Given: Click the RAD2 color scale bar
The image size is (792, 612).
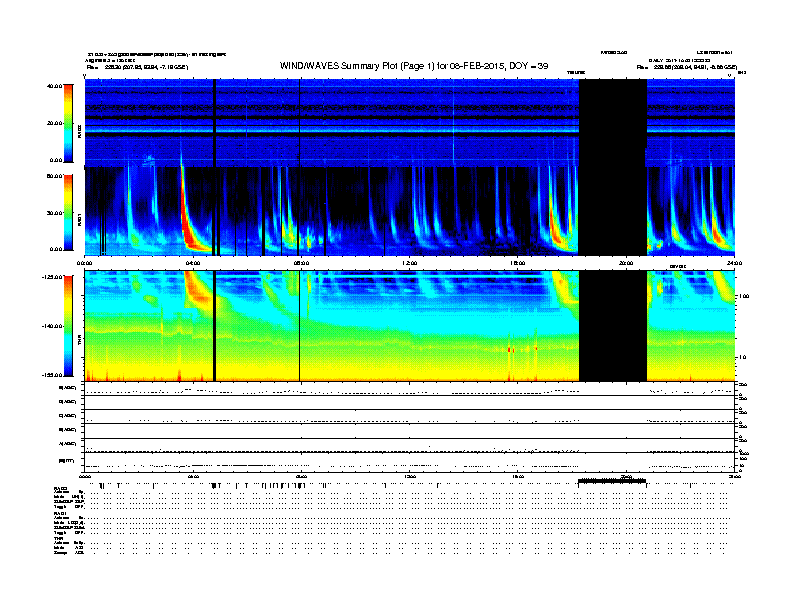Looking at the screenshot, I should coord(68,123).
